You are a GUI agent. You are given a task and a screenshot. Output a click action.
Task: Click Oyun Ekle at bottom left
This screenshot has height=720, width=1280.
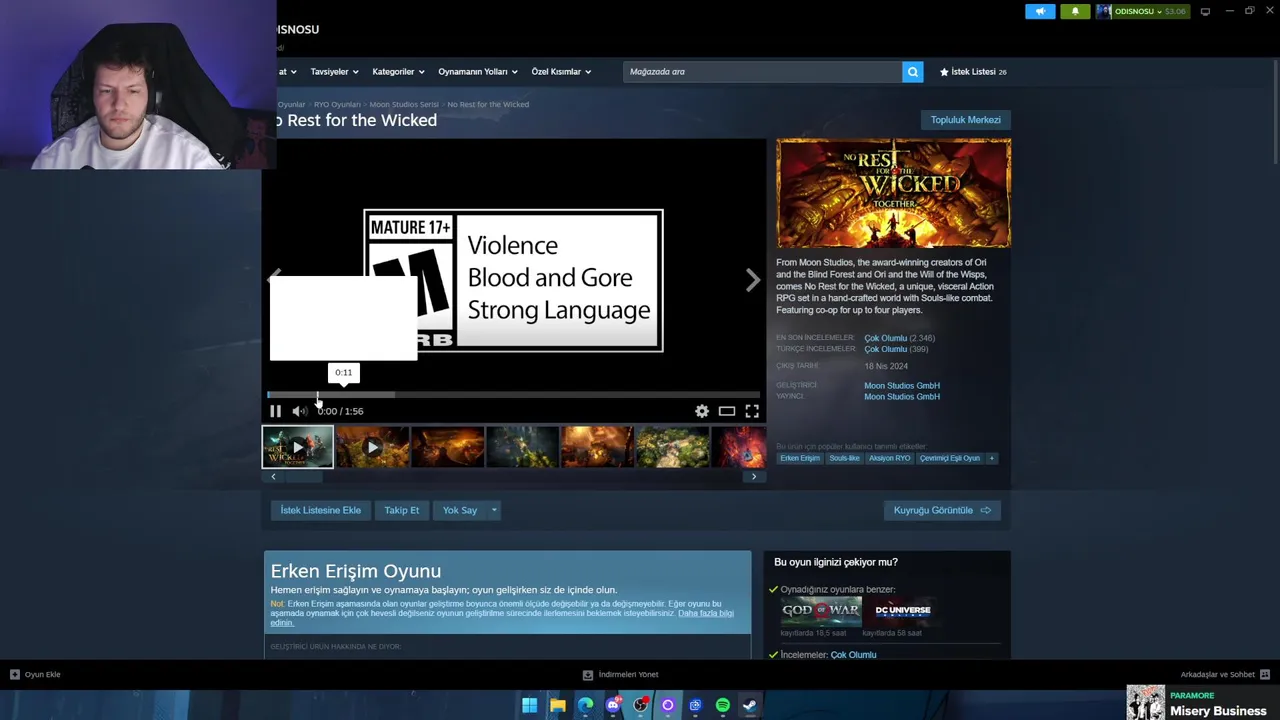coord(35,674)
